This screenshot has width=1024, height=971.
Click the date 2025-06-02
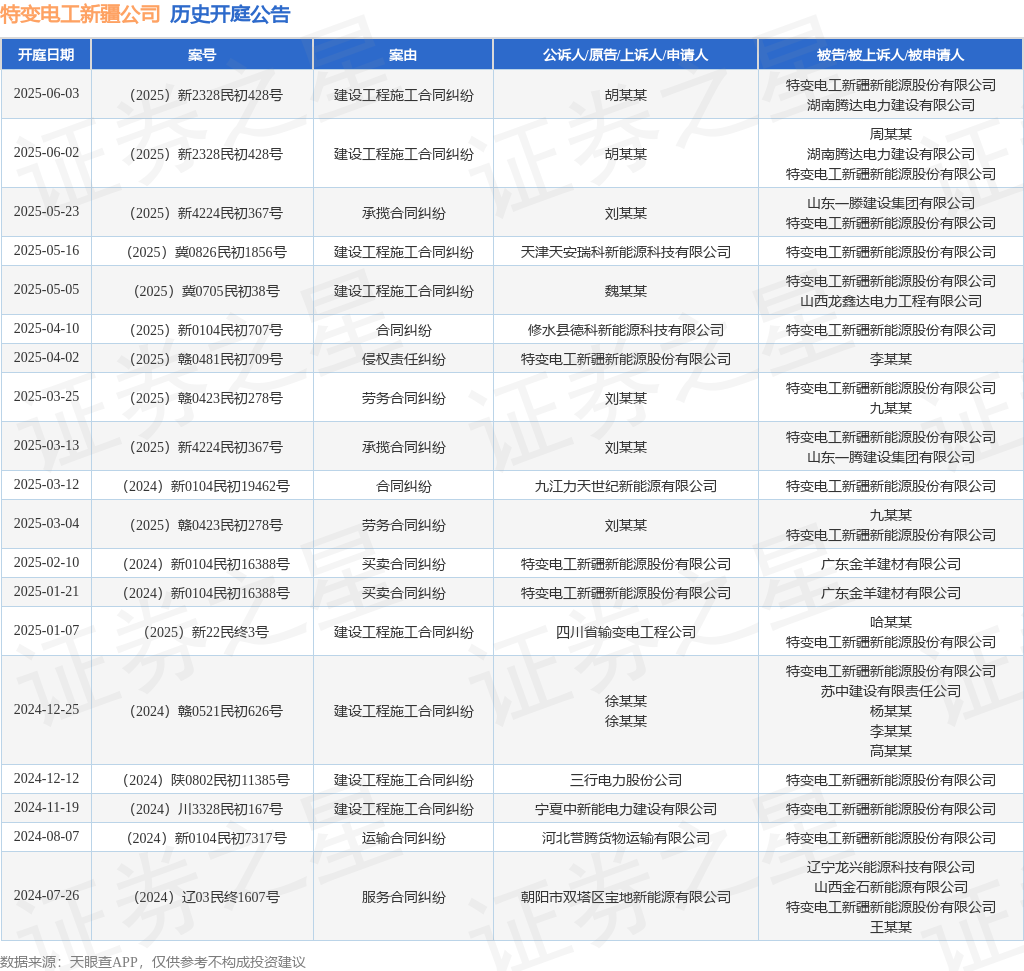pyautogui.click(x=46, y=152)
